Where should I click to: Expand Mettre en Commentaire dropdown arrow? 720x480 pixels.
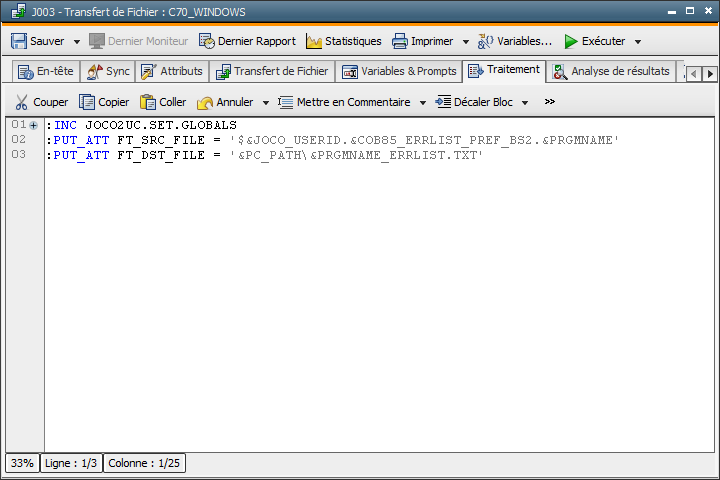[x=422, y=102]
